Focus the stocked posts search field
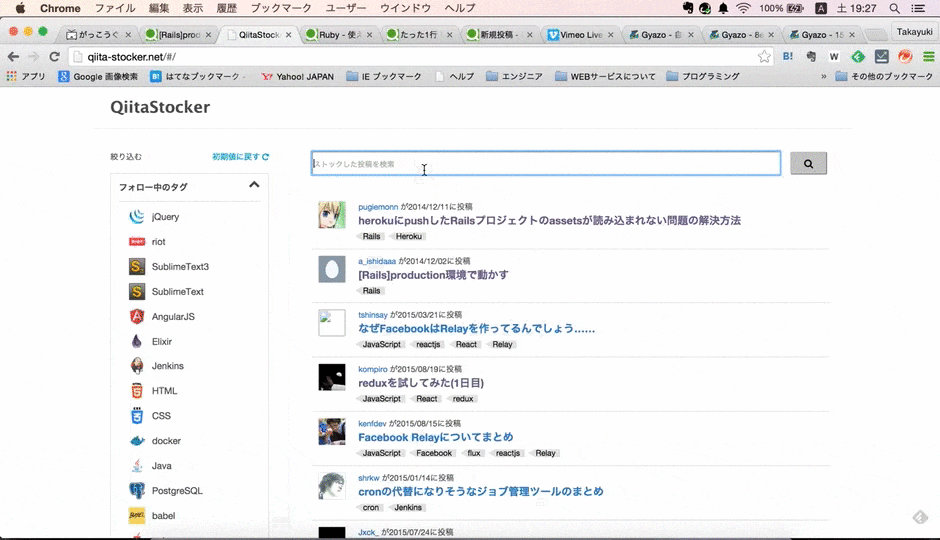 (x=546, y=163)
